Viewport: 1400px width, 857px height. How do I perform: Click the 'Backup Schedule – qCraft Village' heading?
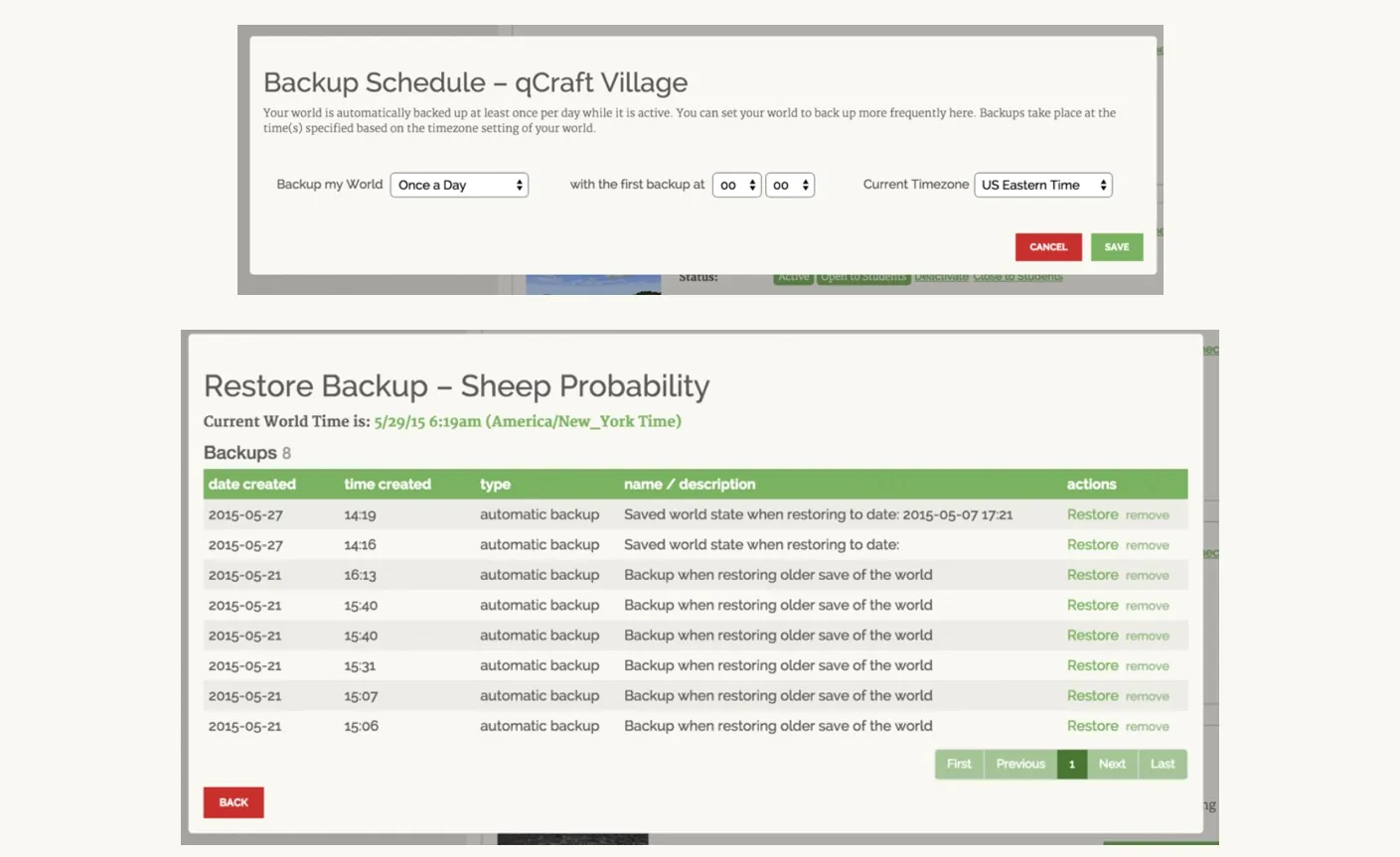475,82
